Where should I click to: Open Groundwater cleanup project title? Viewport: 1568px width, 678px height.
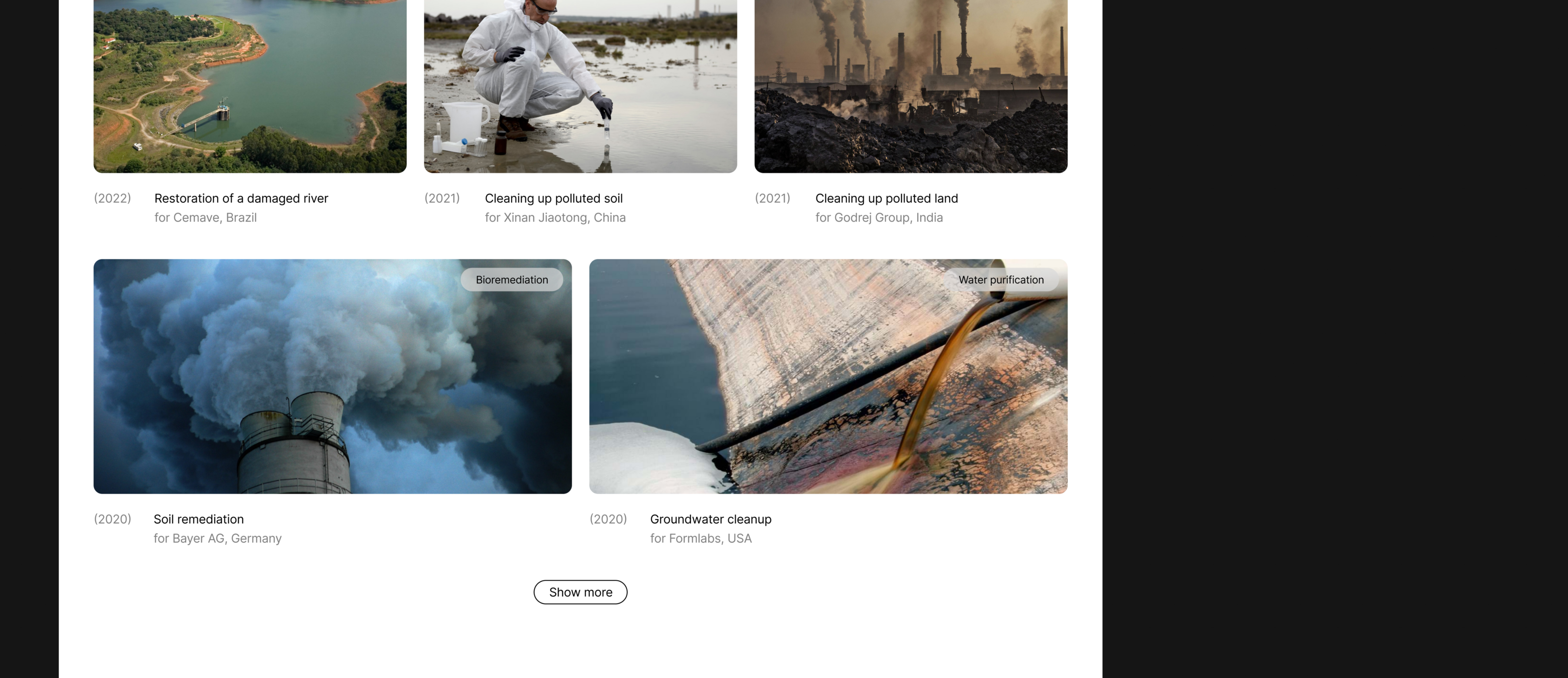[710, 519]
